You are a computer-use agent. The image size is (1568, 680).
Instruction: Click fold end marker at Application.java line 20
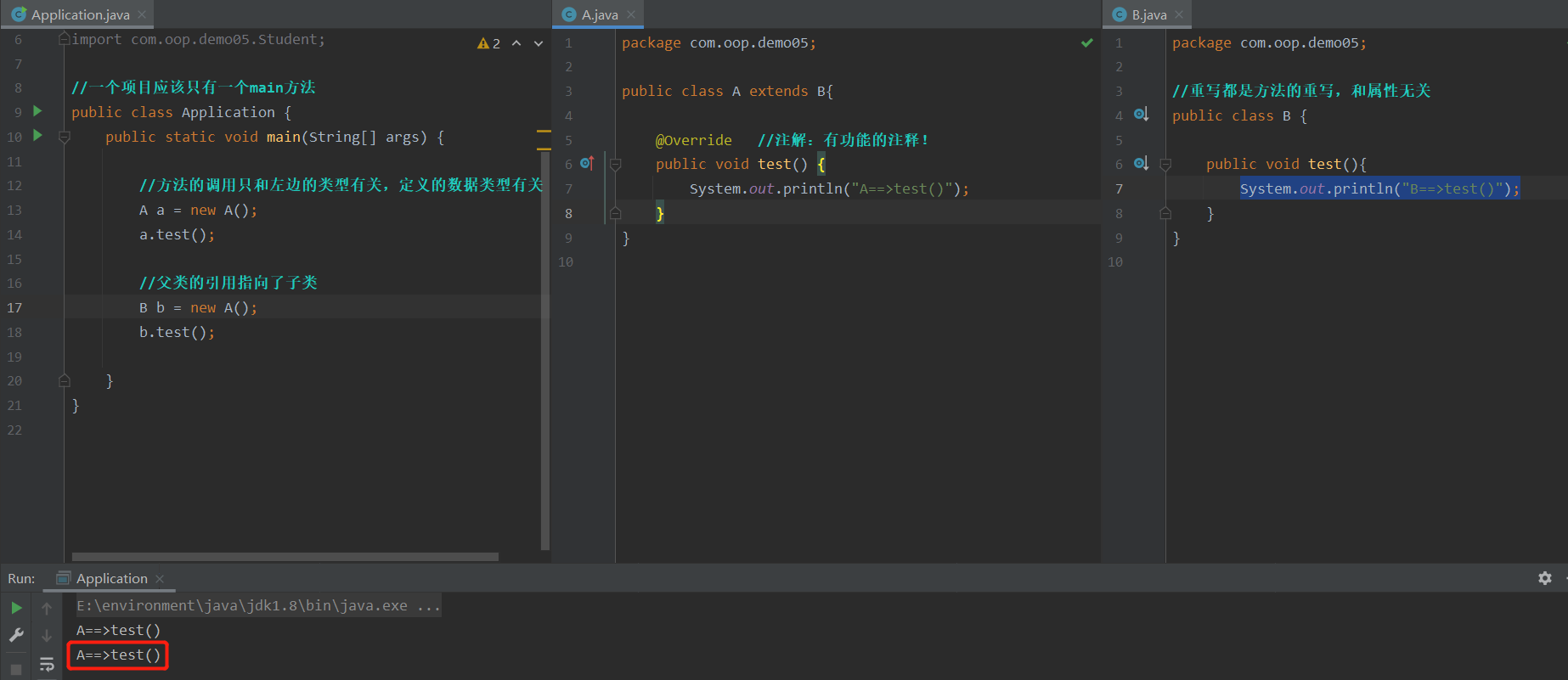click(x=65, y=381)
